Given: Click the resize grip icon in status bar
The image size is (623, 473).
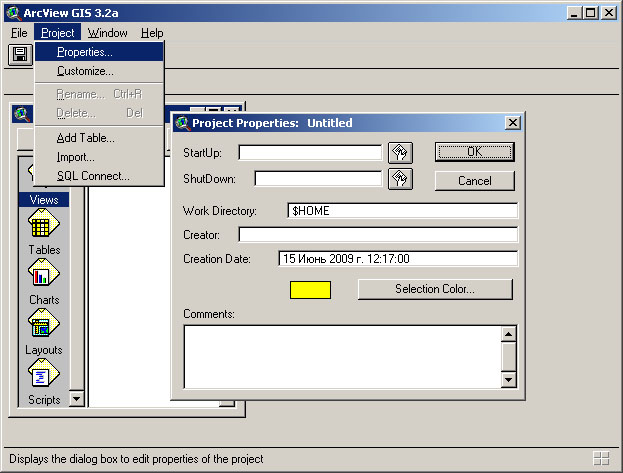Looking at the screenshot, I should coord(602,458).
